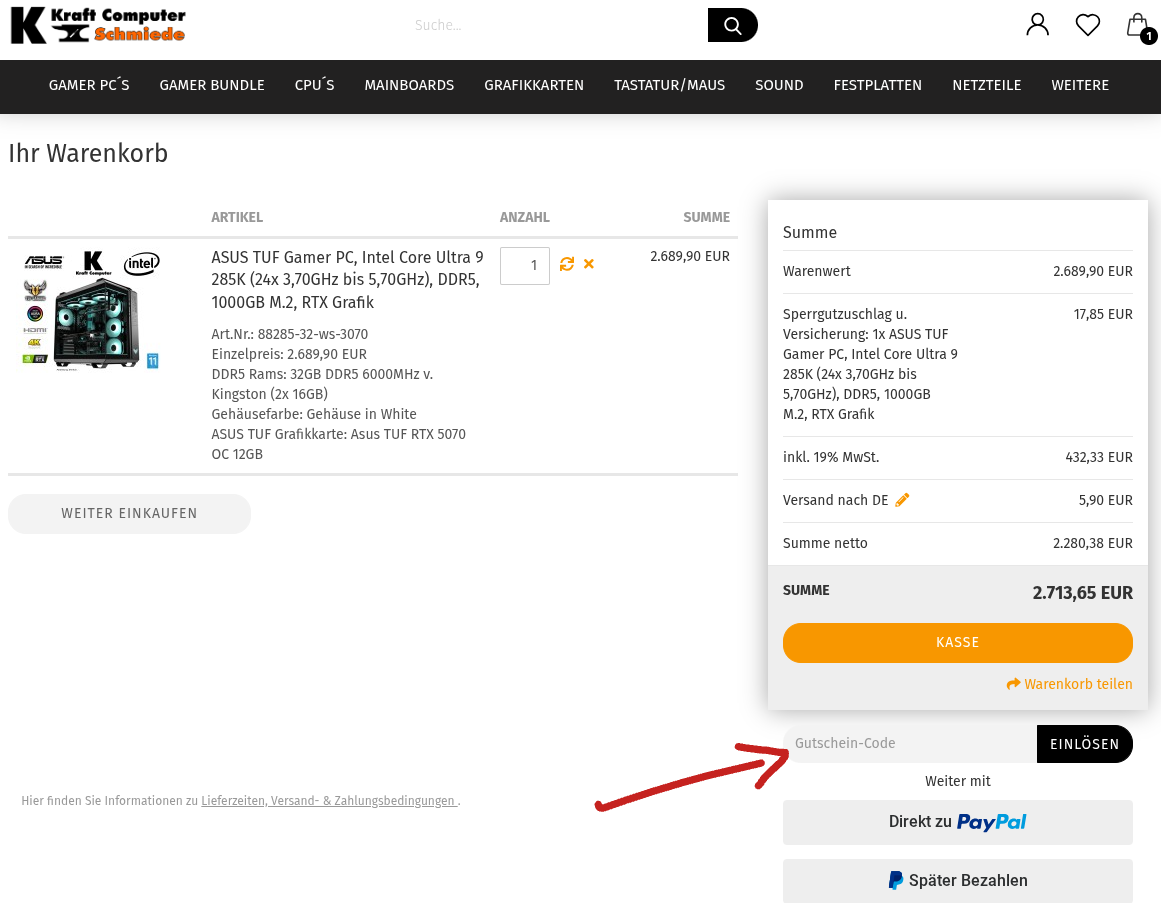Click the refresh quantity icon
The image size is (1161, 903).
click(567, 264)
